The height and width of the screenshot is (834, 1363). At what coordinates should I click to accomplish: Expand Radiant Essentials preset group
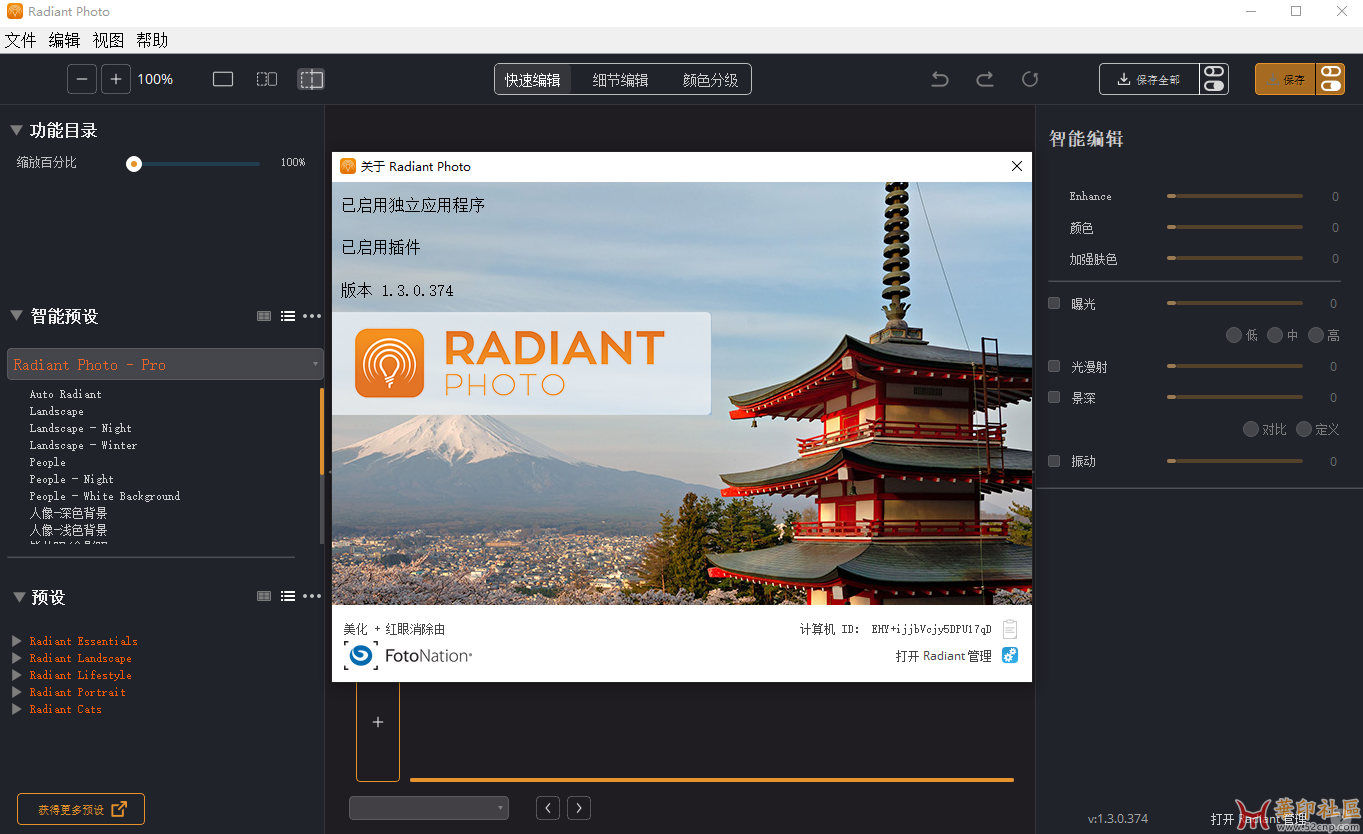pyautogui.click(x=16, y=641)
